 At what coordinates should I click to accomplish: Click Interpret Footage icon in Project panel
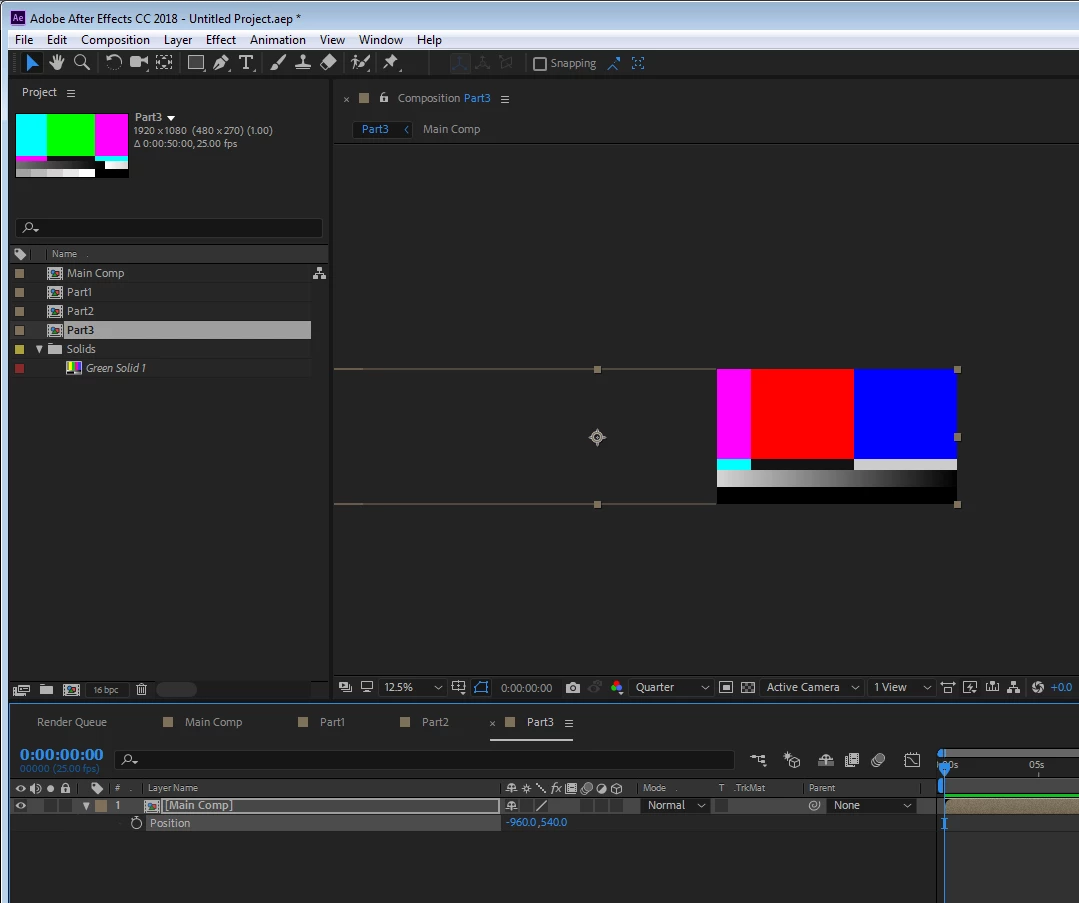[21, 690]
